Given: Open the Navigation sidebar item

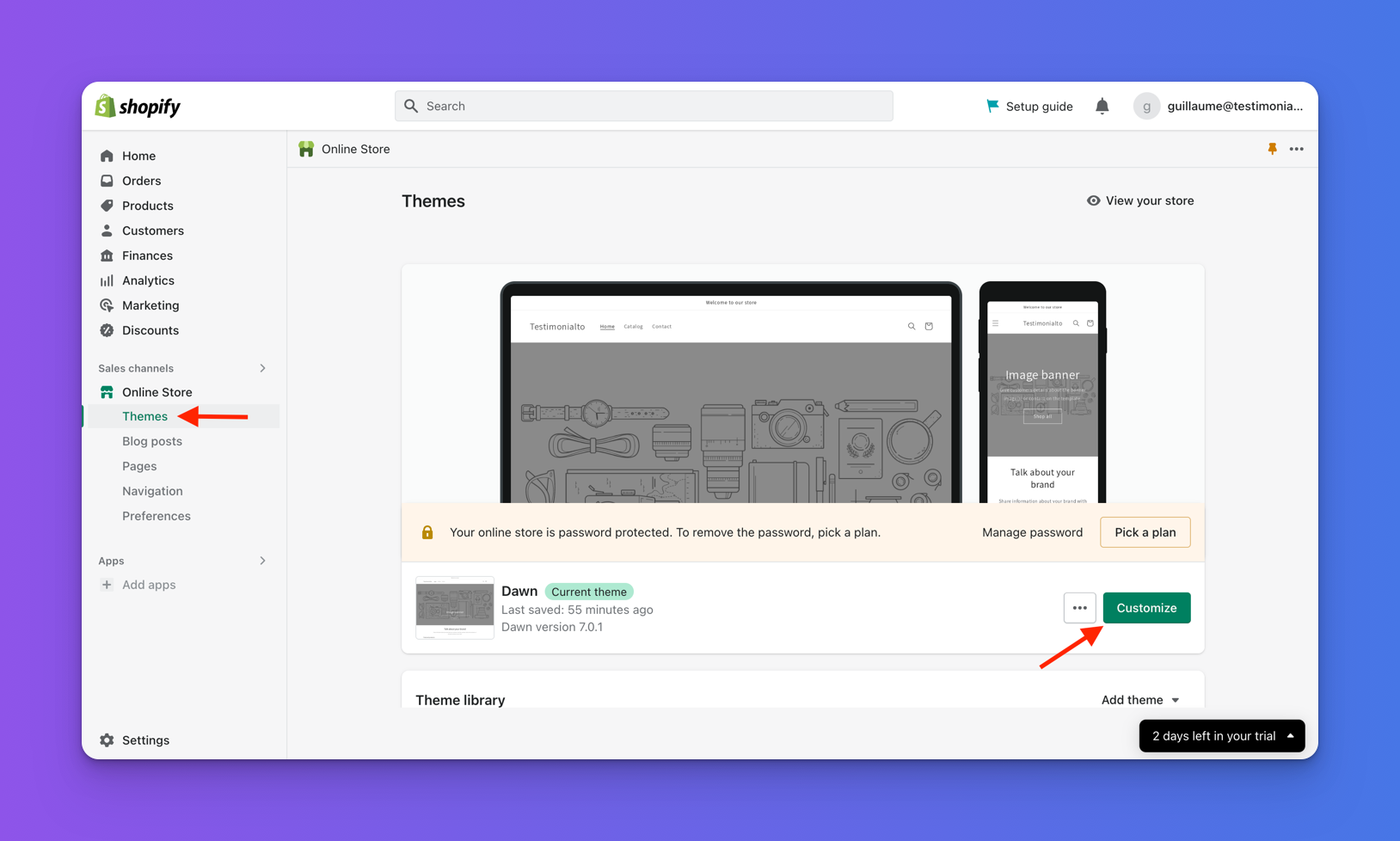Looking at the screenshot, I should 152,491.
